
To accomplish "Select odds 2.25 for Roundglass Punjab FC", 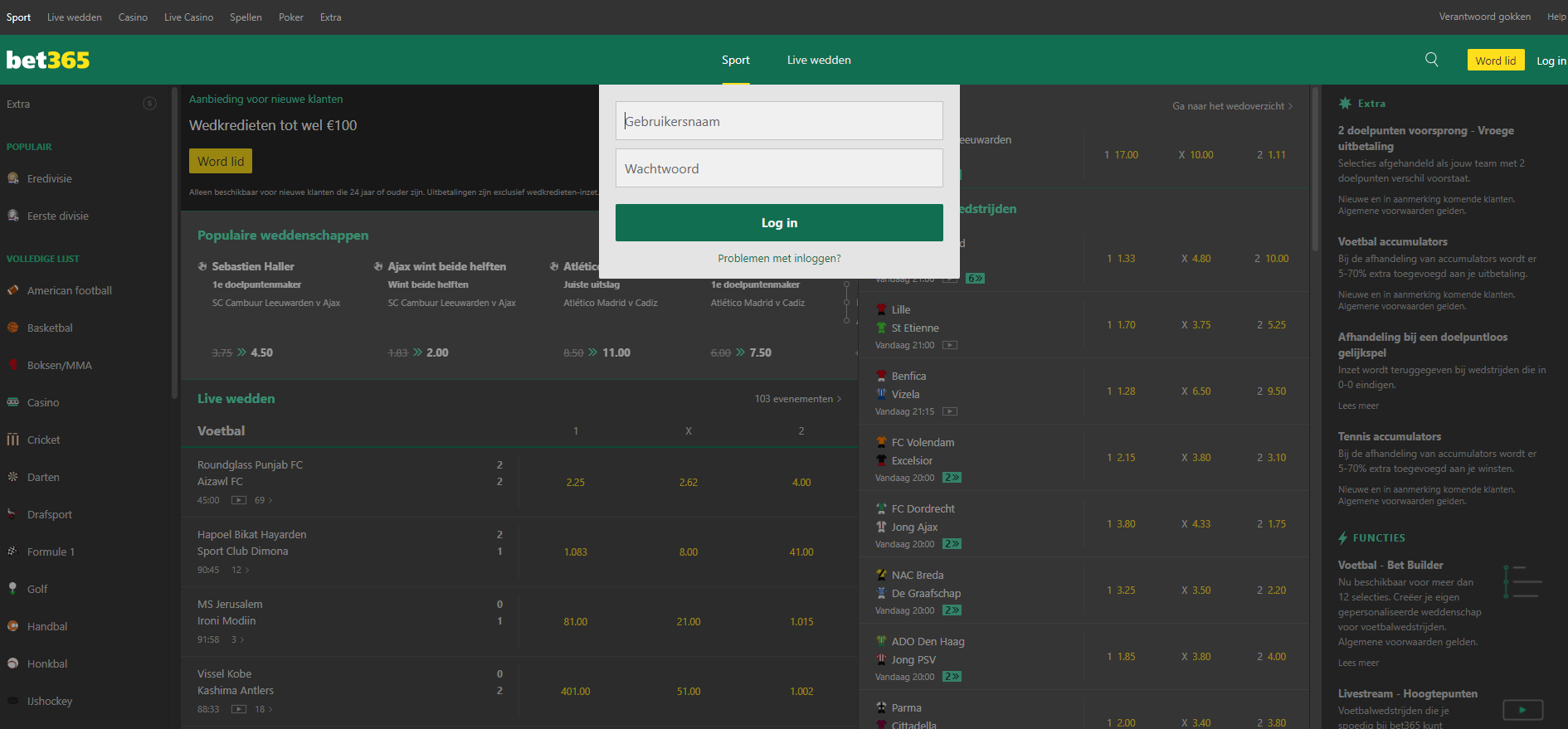I will (576, 482).
